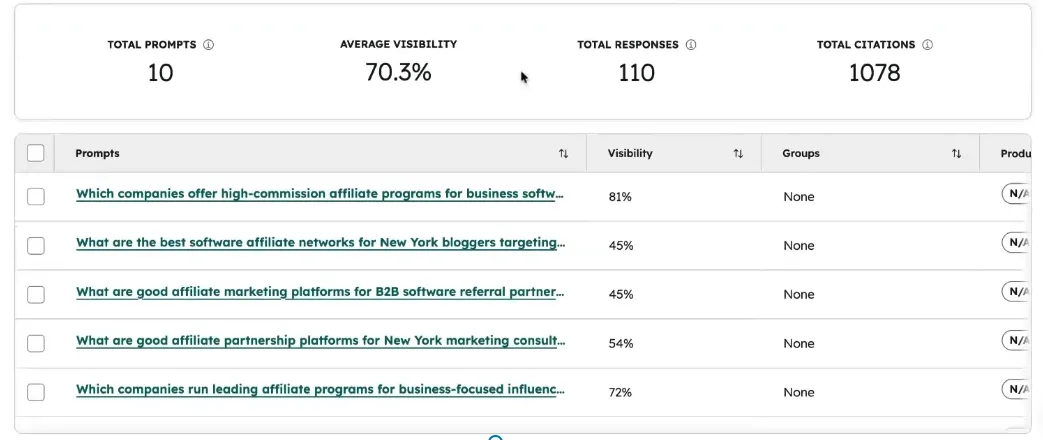The width and height of the screenshot is (1043, 440).
Task: Tick checkbox for B2B software referral prompt
Action: pyautogui.click(x=36, y=295)
